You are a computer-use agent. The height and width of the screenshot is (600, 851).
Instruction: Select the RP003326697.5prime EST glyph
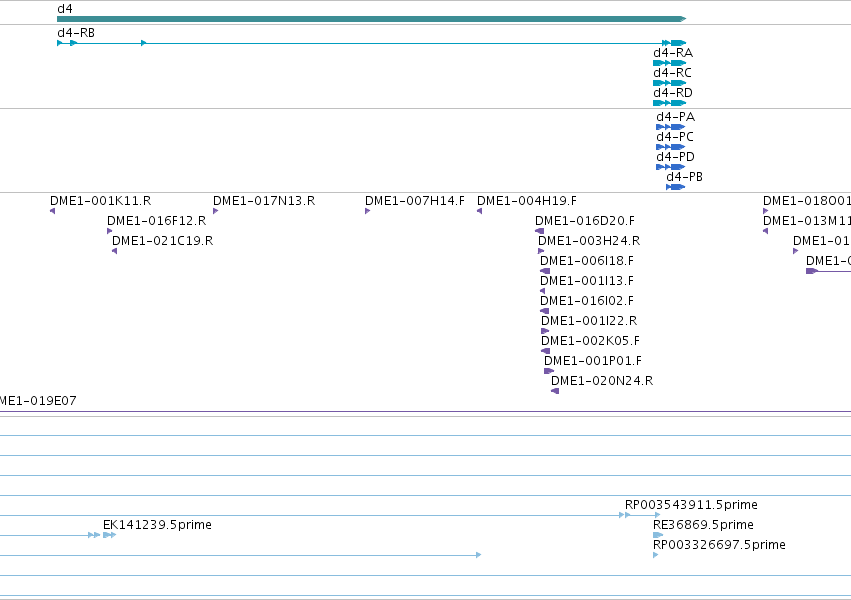point(656,555)
